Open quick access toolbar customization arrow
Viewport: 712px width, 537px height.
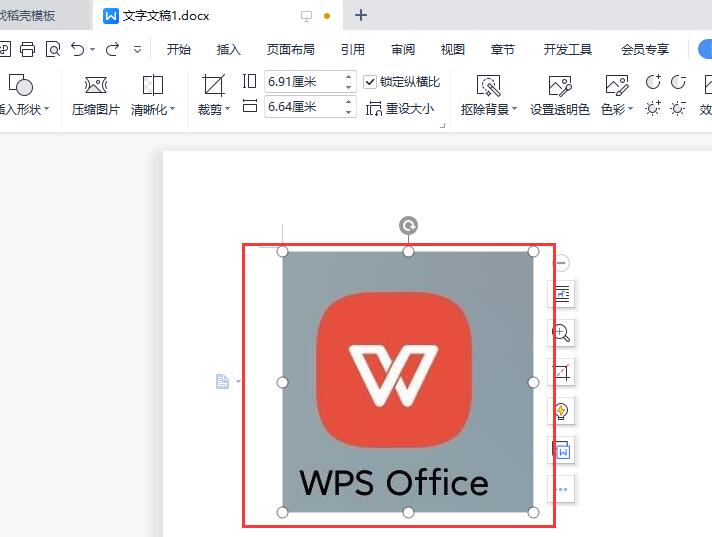137,49
